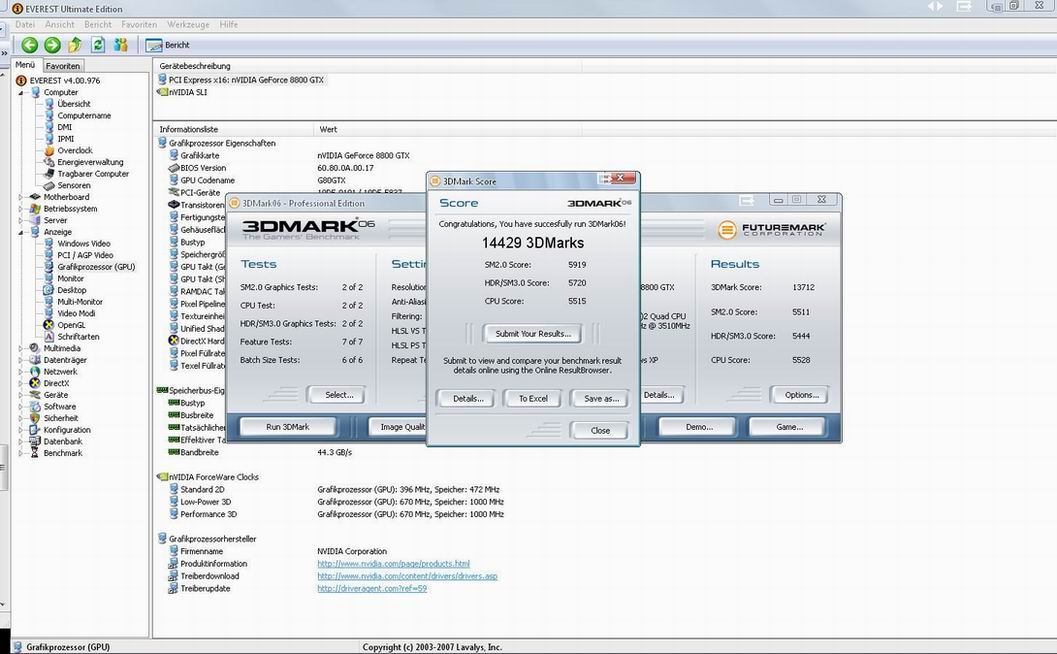
Task: Click the PCI Express x16 device icon
Action: [162, 80]
